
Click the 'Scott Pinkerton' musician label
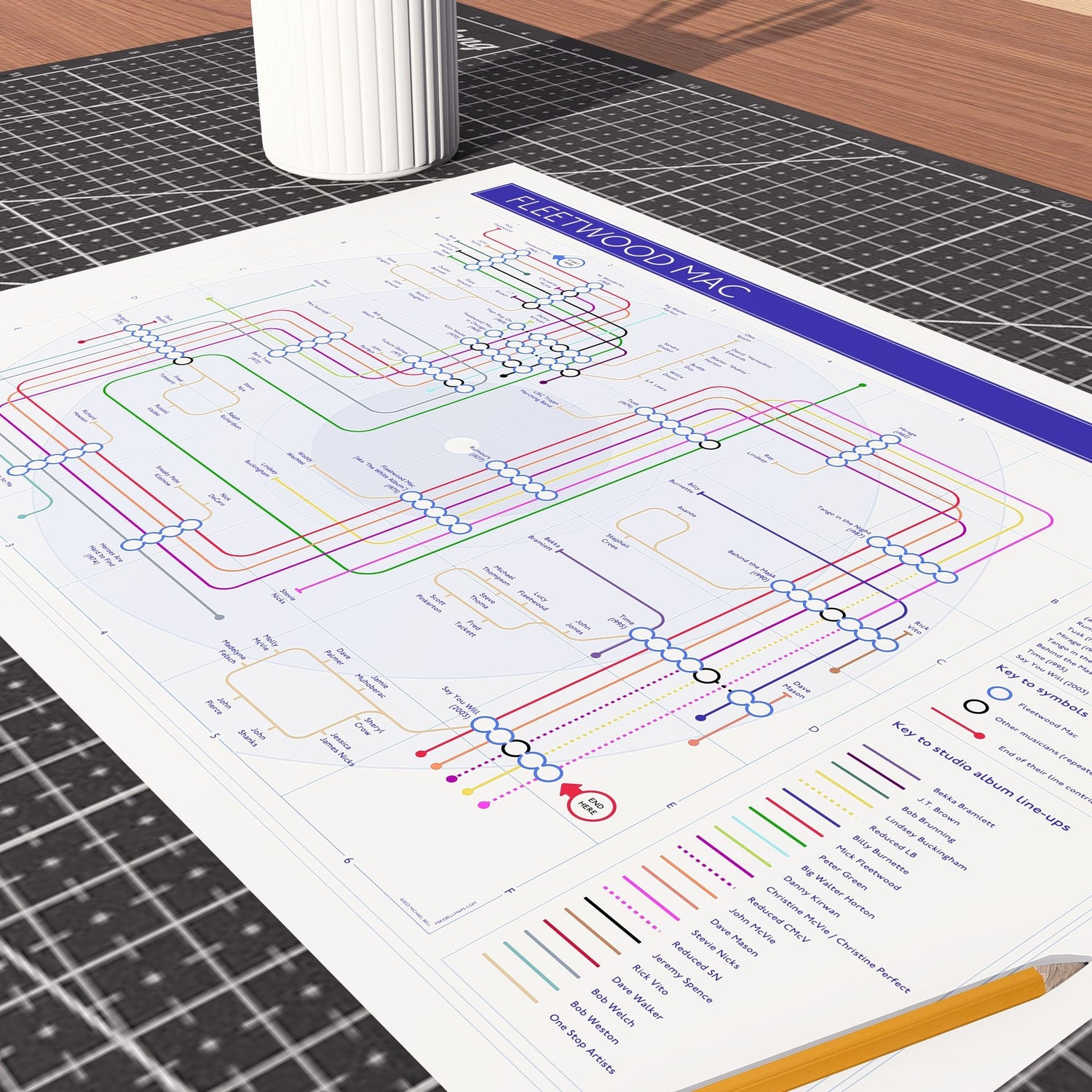point(431,603)
